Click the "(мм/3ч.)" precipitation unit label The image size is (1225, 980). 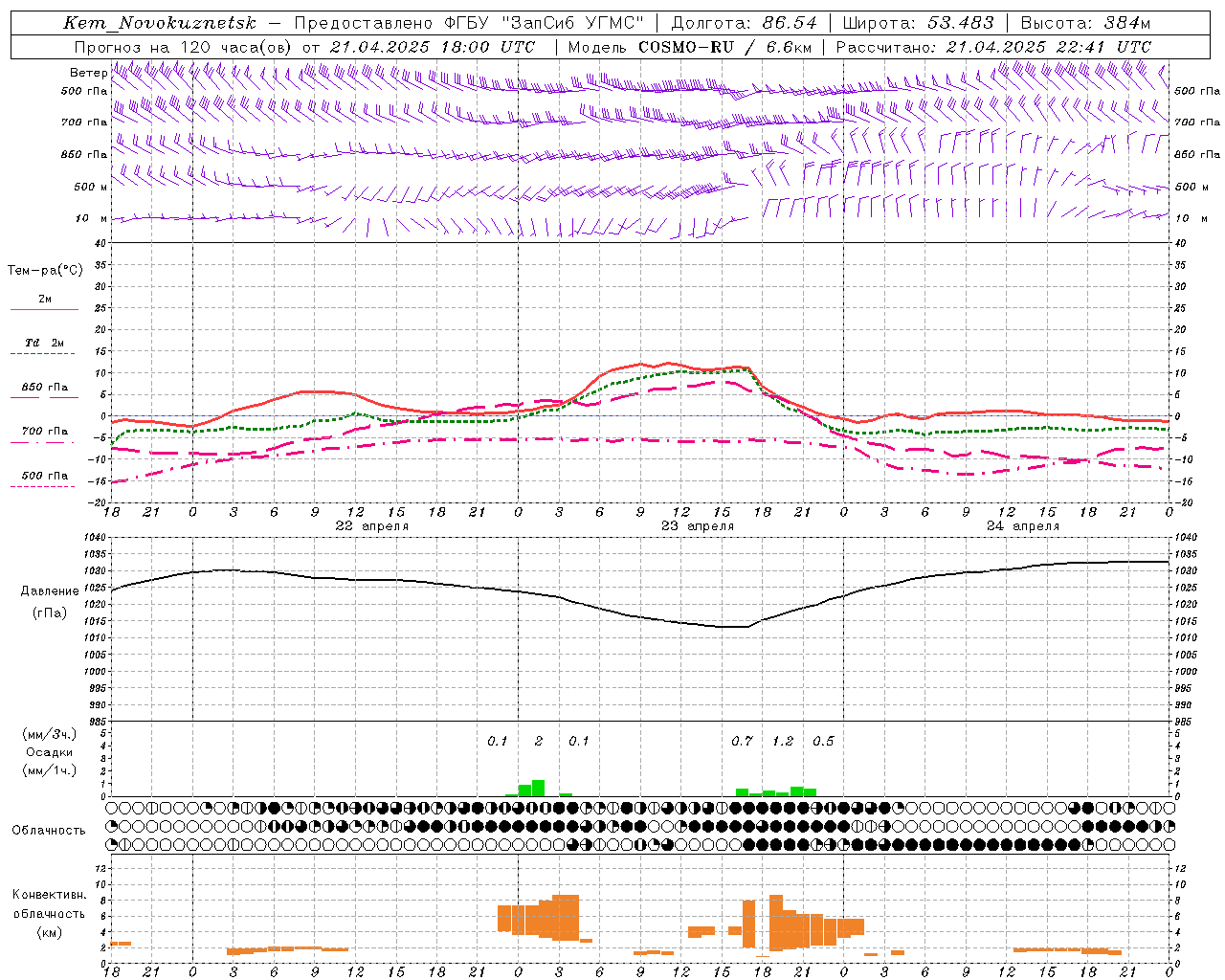pyautogui.click(x=50, y=734)
